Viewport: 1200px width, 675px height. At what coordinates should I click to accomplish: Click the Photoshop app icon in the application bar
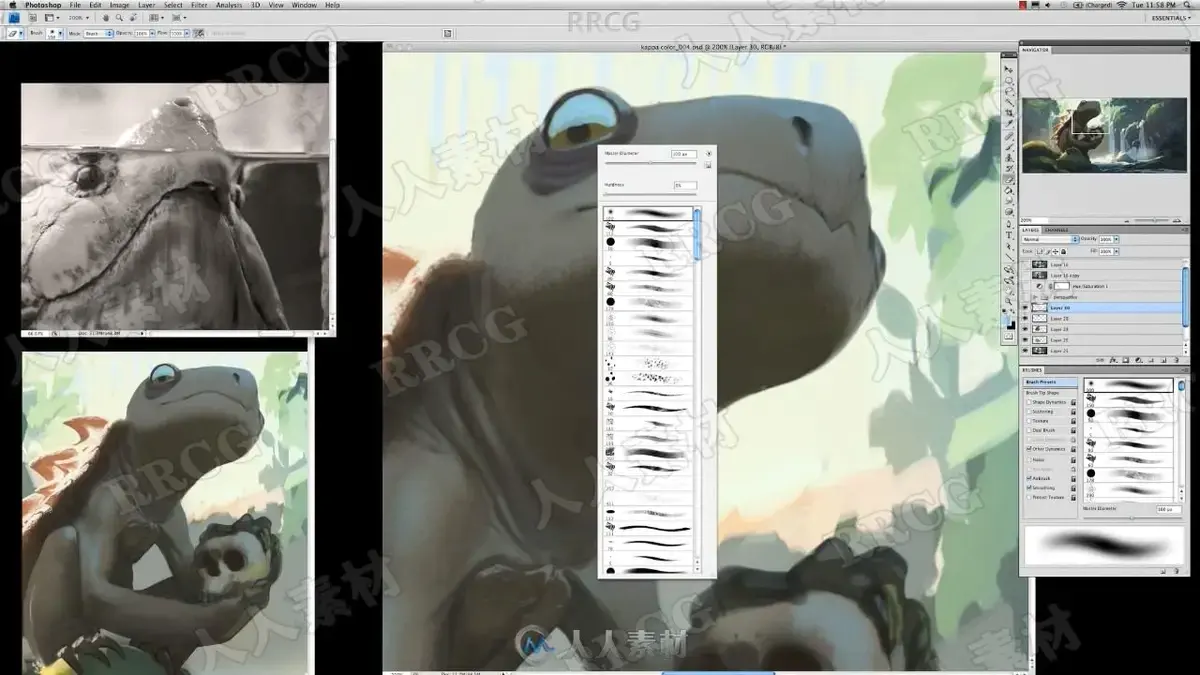tap(14, 18)
